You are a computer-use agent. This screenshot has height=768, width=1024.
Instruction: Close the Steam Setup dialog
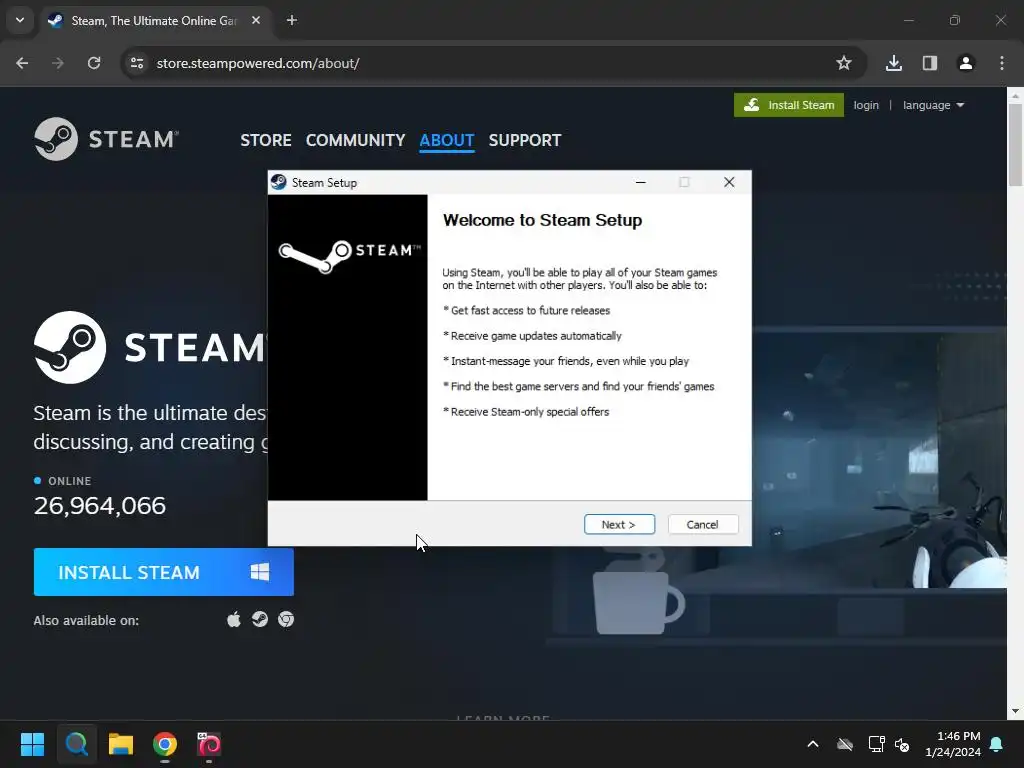[x=729, y=182]
